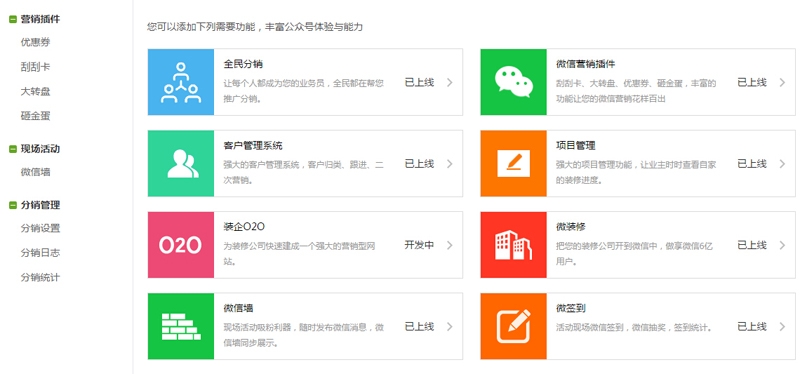Collapse the 分销管理 sidebar group
The width and height of the screenshot is (800, 374).
point(13,205)
